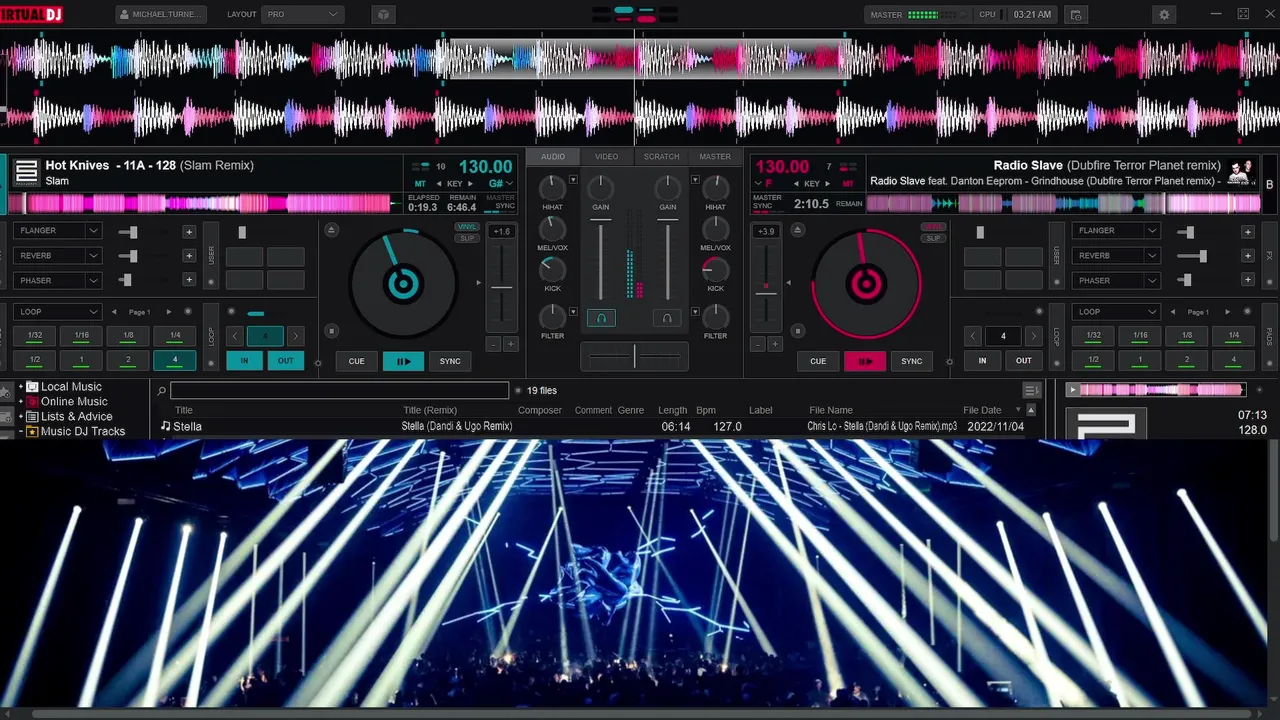The image size is (1280, 720).
Task: Eject track from left deck
Action: coord(331,230)
